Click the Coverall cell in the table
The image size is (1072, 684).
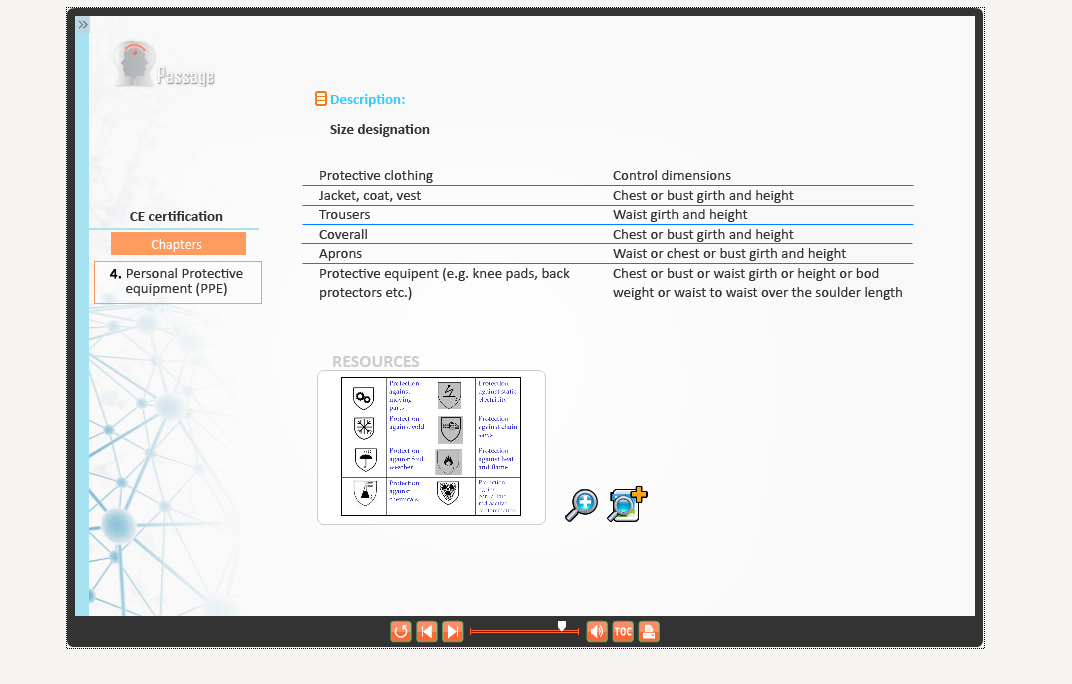343,234
